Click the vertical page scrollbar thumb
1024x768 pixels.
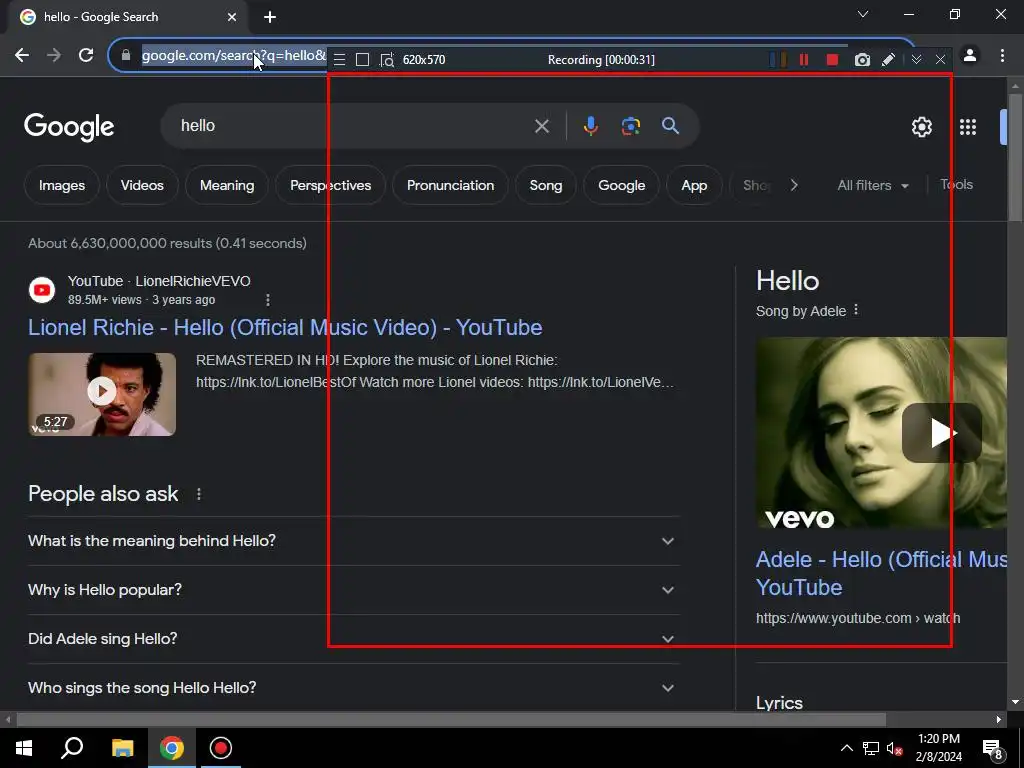click(x=1015, y=157)
